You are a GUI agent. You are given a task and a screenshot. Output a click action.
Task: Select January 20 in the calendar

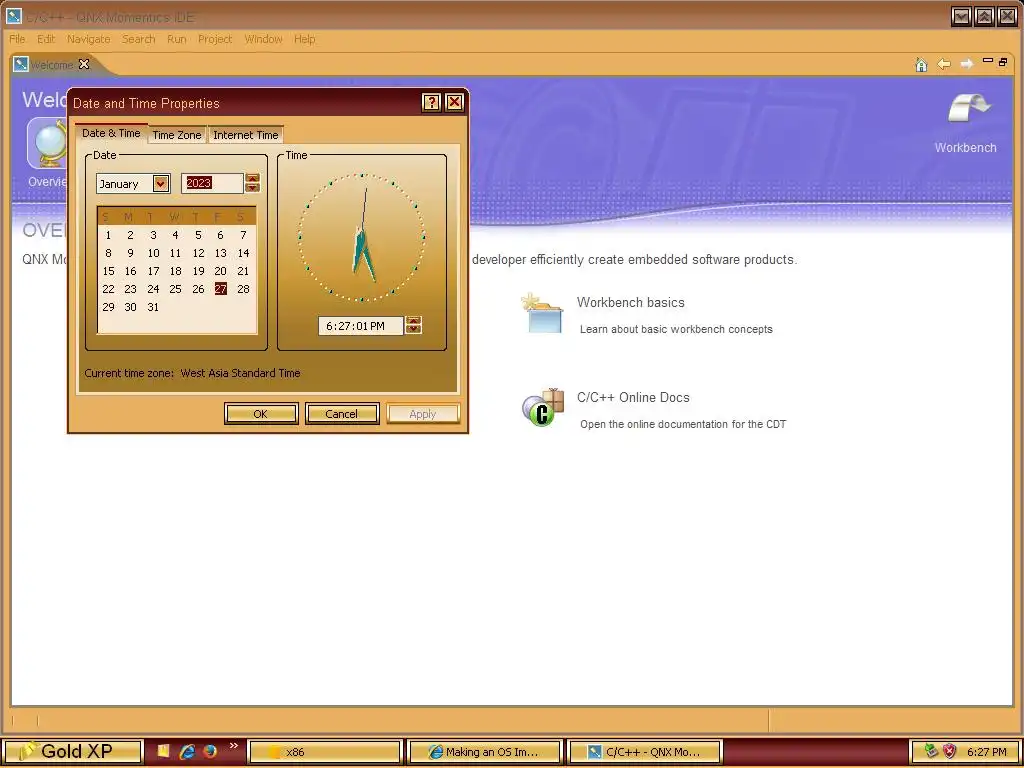pyautogui.click(x=221, y=271)
